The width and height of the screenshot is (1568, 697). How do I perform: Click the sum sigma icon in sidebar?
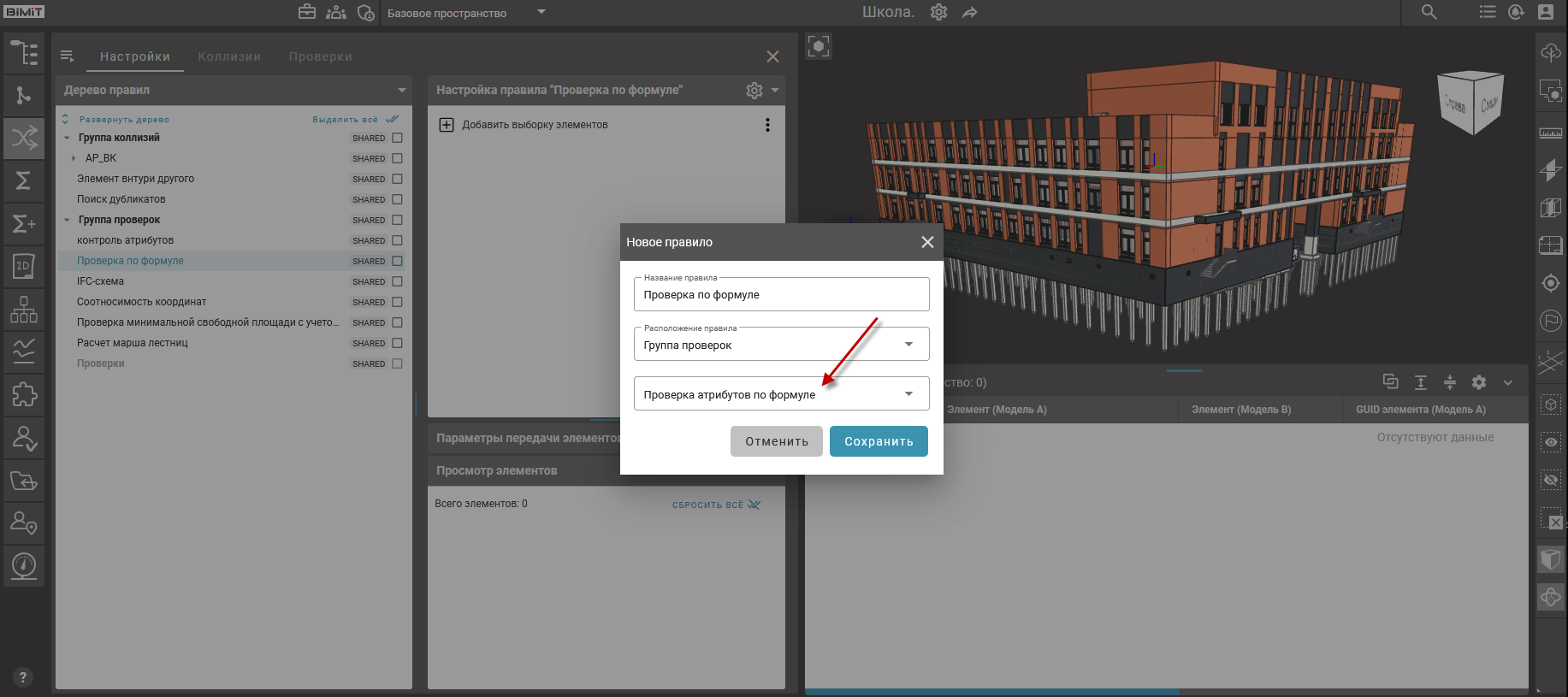click(24, 180)
